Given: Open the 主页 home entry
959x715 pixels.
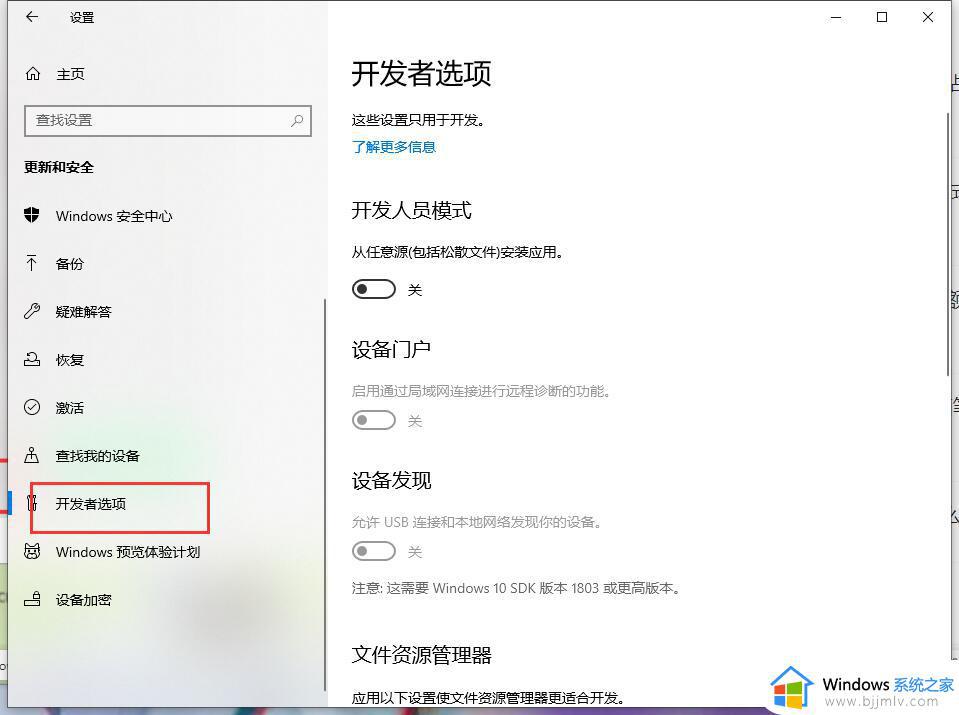Looking at the screenshot, I should point(70,74).
